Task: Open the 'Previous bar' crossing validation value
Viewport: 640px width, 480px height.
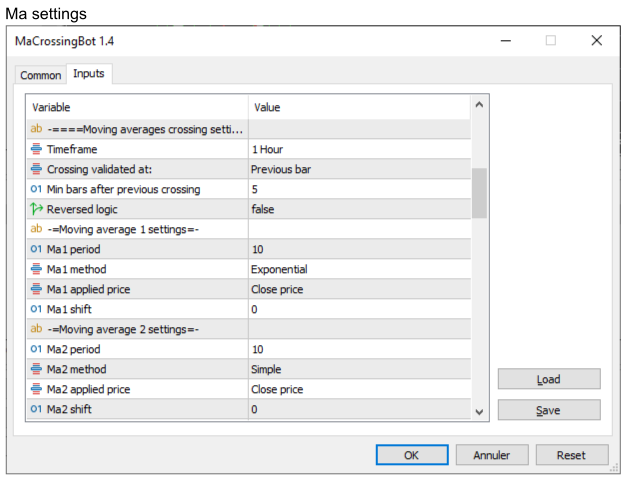Action: pyautogui.click(x=359, y=169)
